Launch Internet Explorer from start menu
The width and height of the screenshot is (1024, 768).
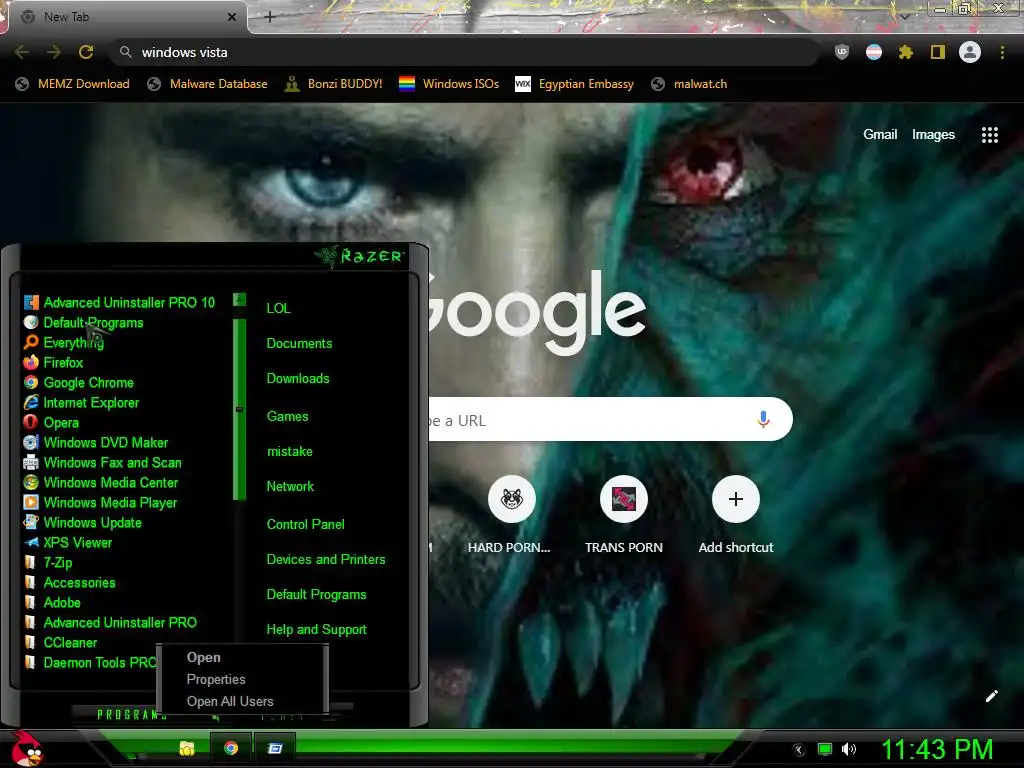(82, 403)
